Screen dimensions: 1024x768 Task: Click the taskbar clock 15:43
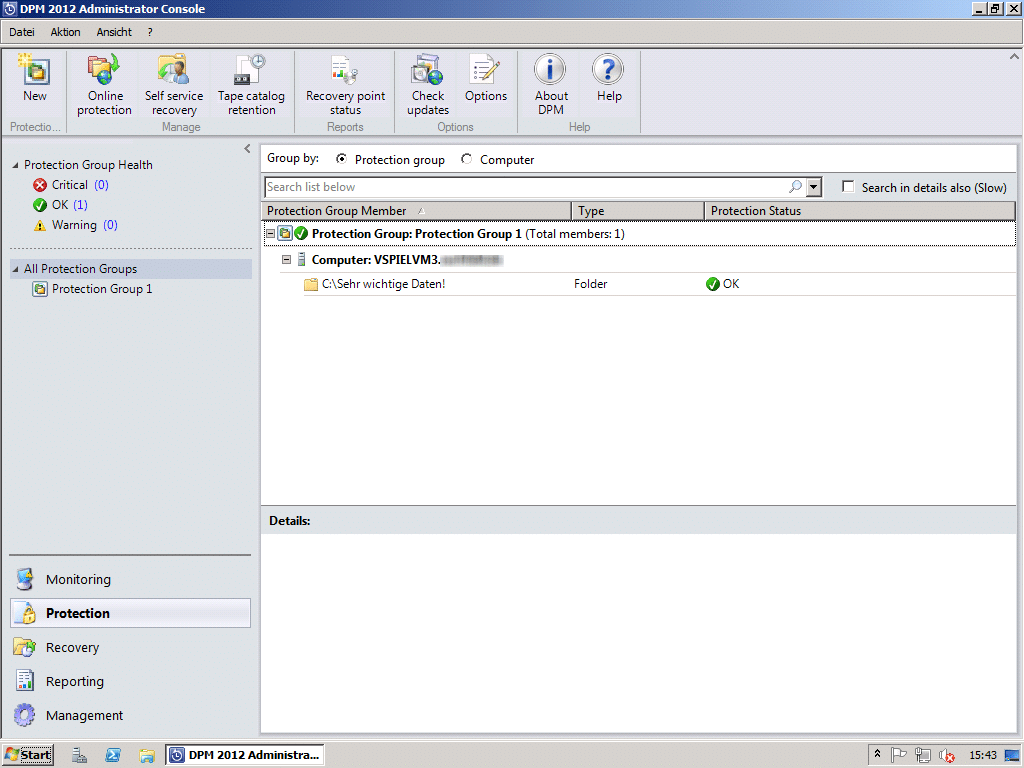(x=983, y=756)
